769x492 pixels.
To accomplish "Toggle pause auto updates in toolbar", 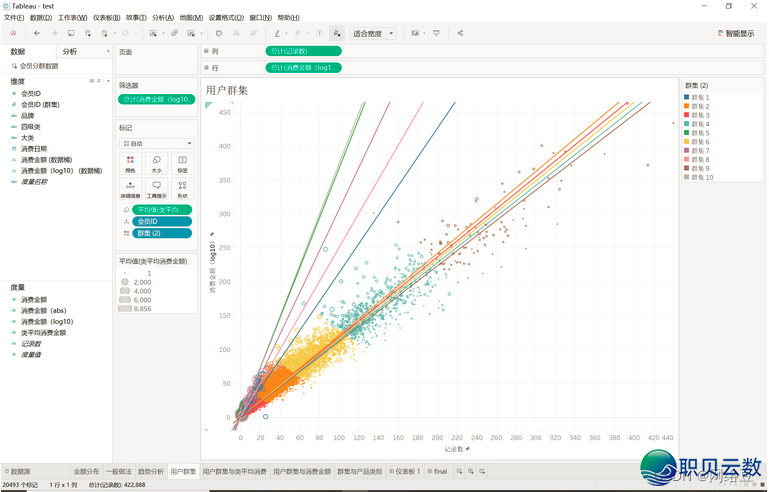I will tap(106, 33).
